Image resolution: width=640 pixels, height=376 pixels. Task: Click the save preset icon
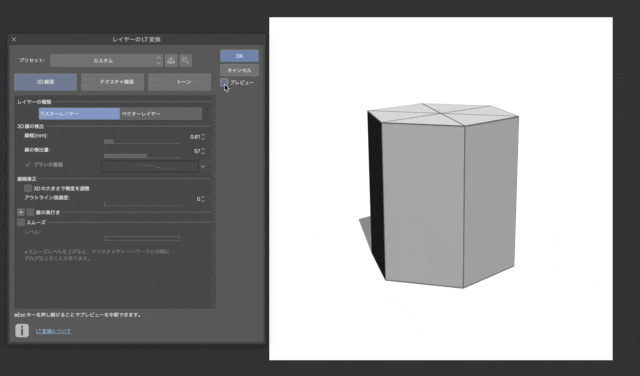pyautogui.click(x=171, y=60)
